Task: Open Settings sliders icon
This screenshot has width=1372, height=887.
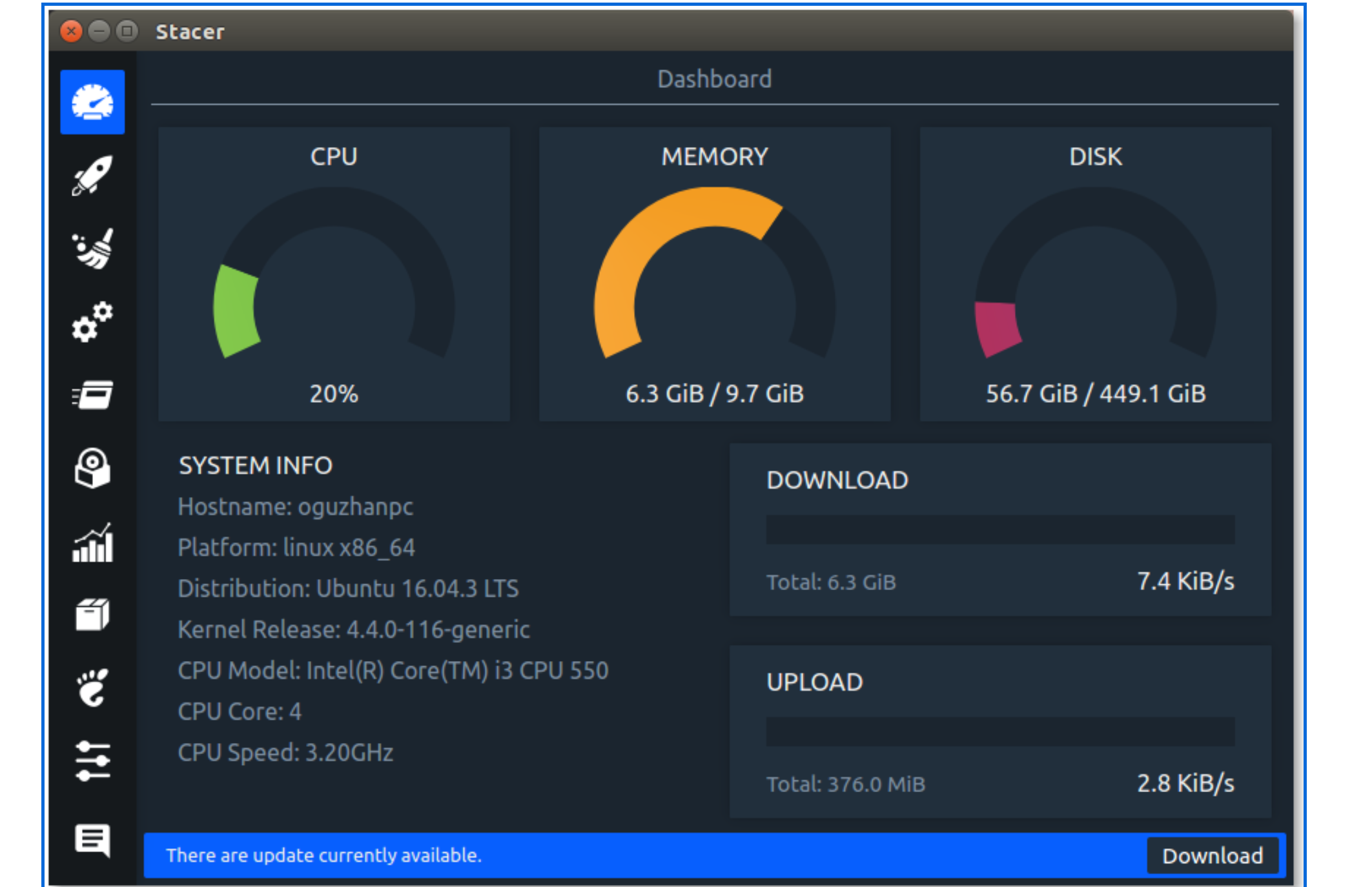Action: pyautogui.click(x=92, y=761)
